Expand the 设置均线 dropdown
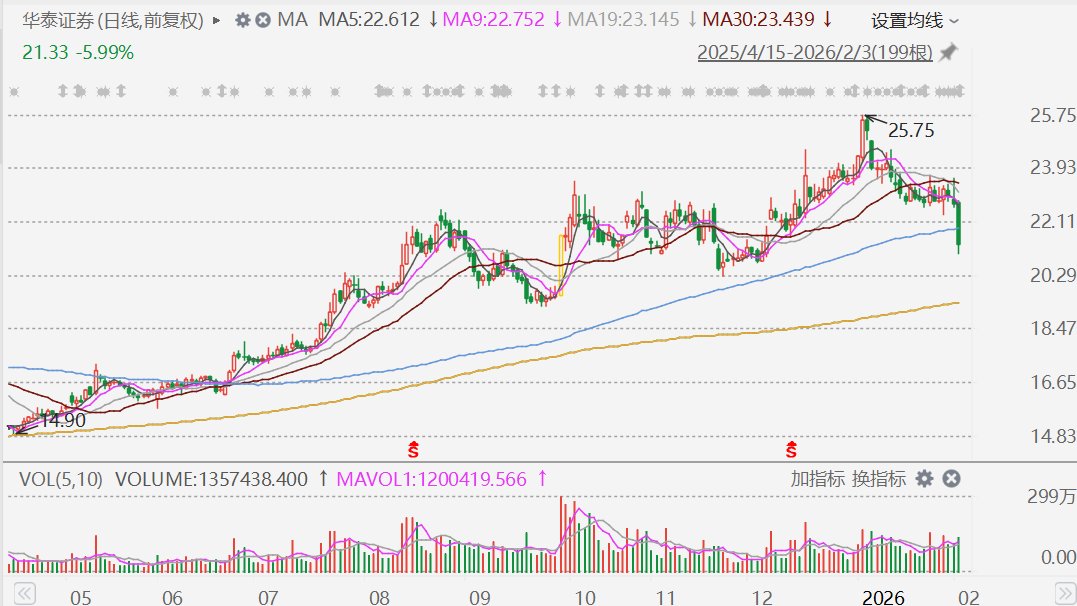1077x606 pixels. coord(914,21)
